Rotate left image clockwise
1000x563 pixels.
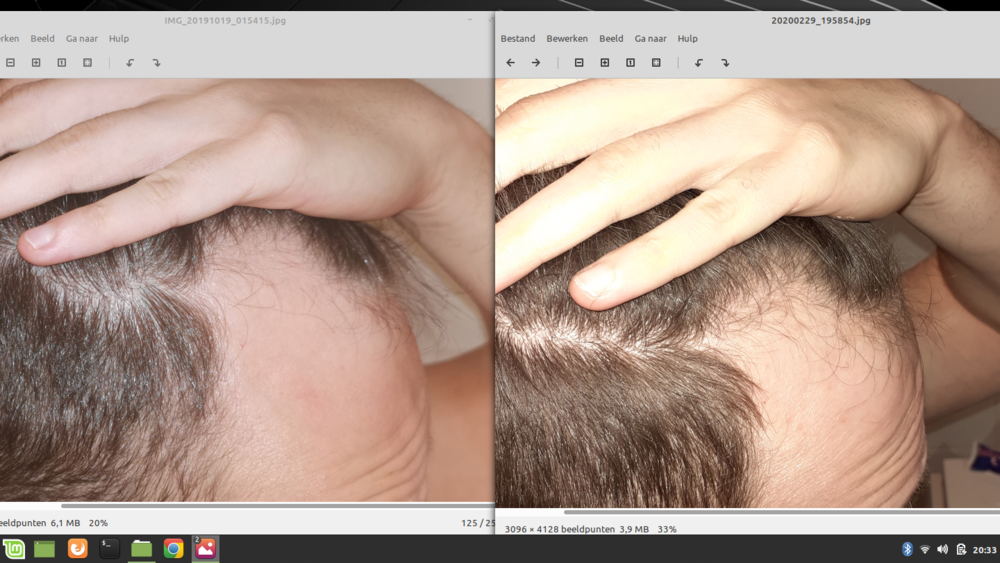coord(156,63)
